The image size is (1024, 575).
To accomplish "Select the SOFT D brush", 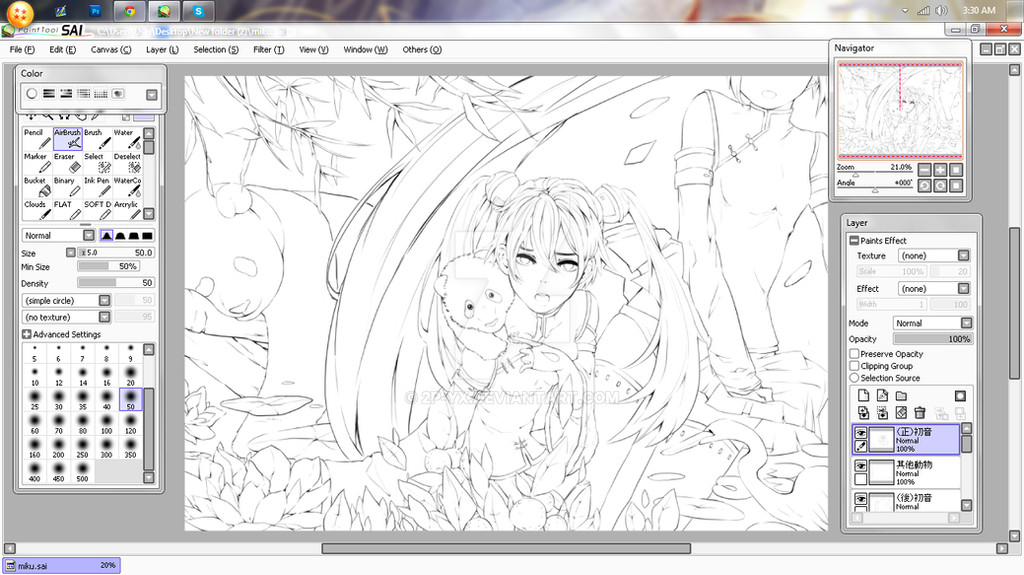I will click(x=97, y=210).
